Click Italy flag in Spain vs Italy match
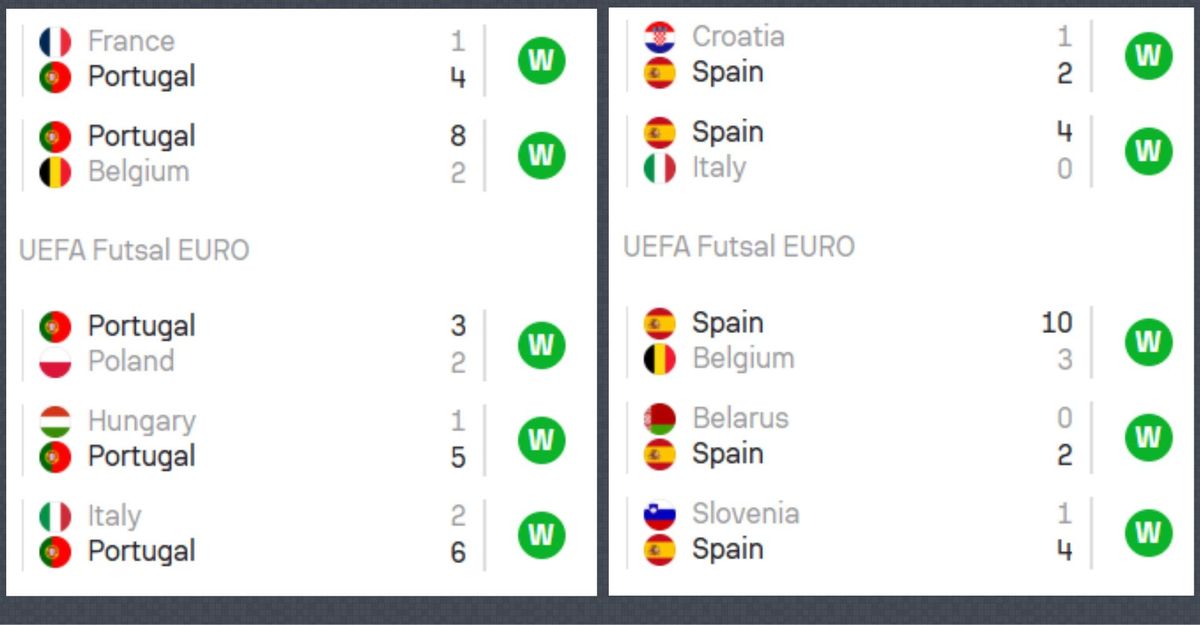1200x625 pixels. click(660, 168)
